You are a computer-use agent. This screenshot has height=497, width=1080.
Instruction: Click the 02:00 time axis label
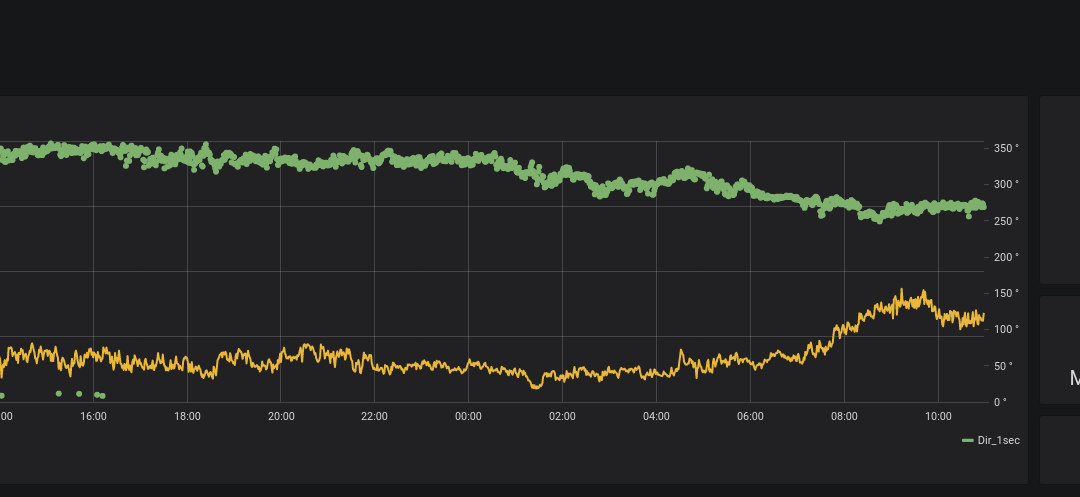[562, 416]
